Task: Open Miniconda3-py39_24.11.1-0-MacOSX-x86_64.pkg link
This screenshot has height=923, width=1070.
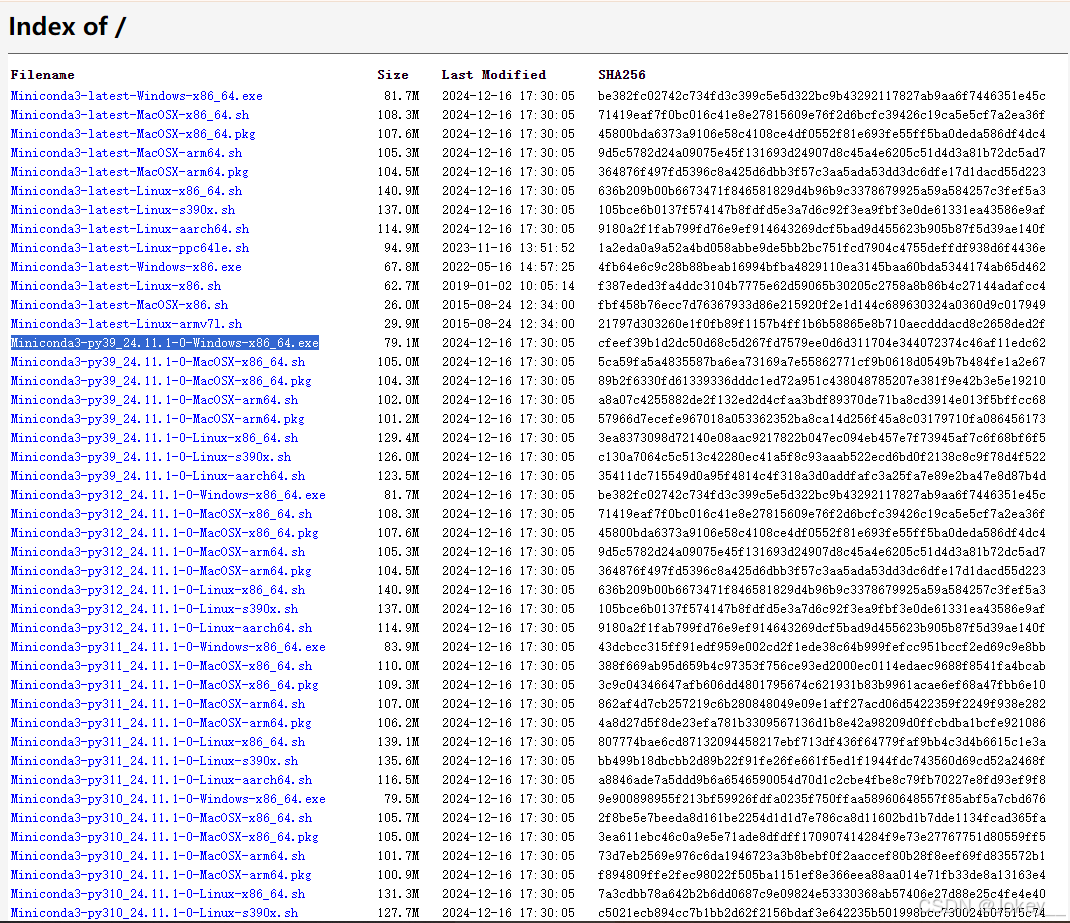Action: [x=161, y=381]
